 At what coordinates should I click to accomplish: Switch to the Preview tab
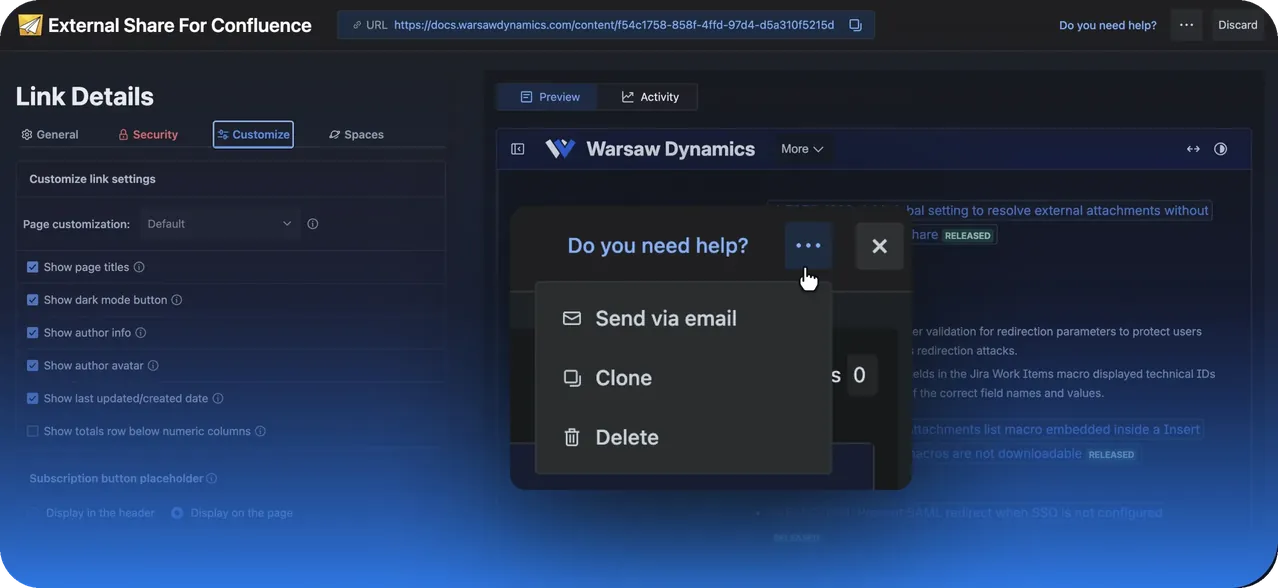pos(549,97)
